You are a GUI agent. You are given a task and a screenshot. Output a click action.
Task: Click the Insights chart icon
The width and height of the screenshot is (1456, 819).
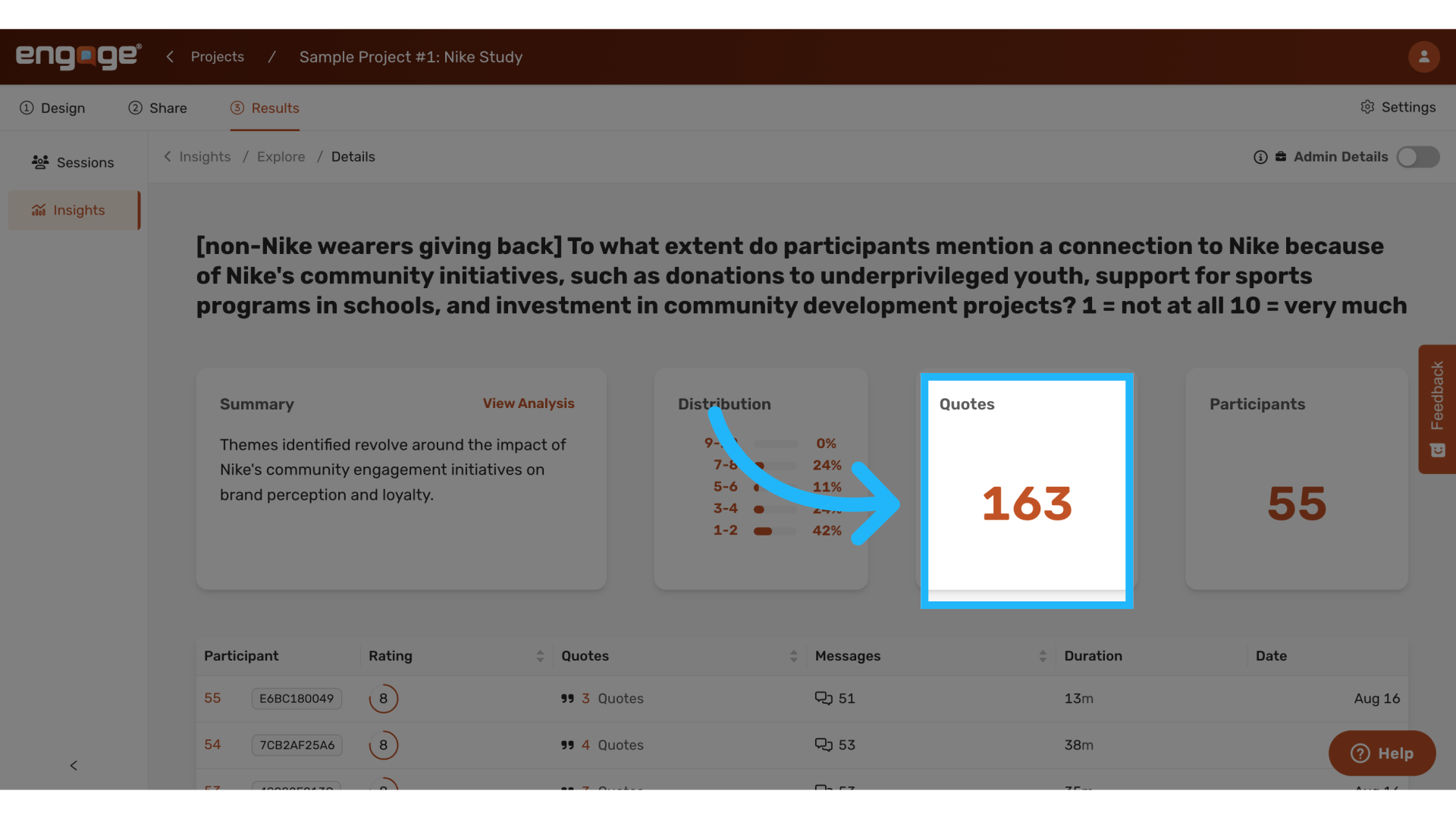(x=39, y=210)
